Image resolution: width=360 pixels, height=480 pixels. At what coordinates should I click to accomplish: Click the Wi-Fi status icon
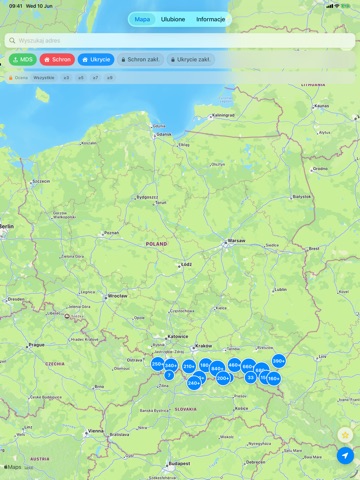[x=337, y=6]
